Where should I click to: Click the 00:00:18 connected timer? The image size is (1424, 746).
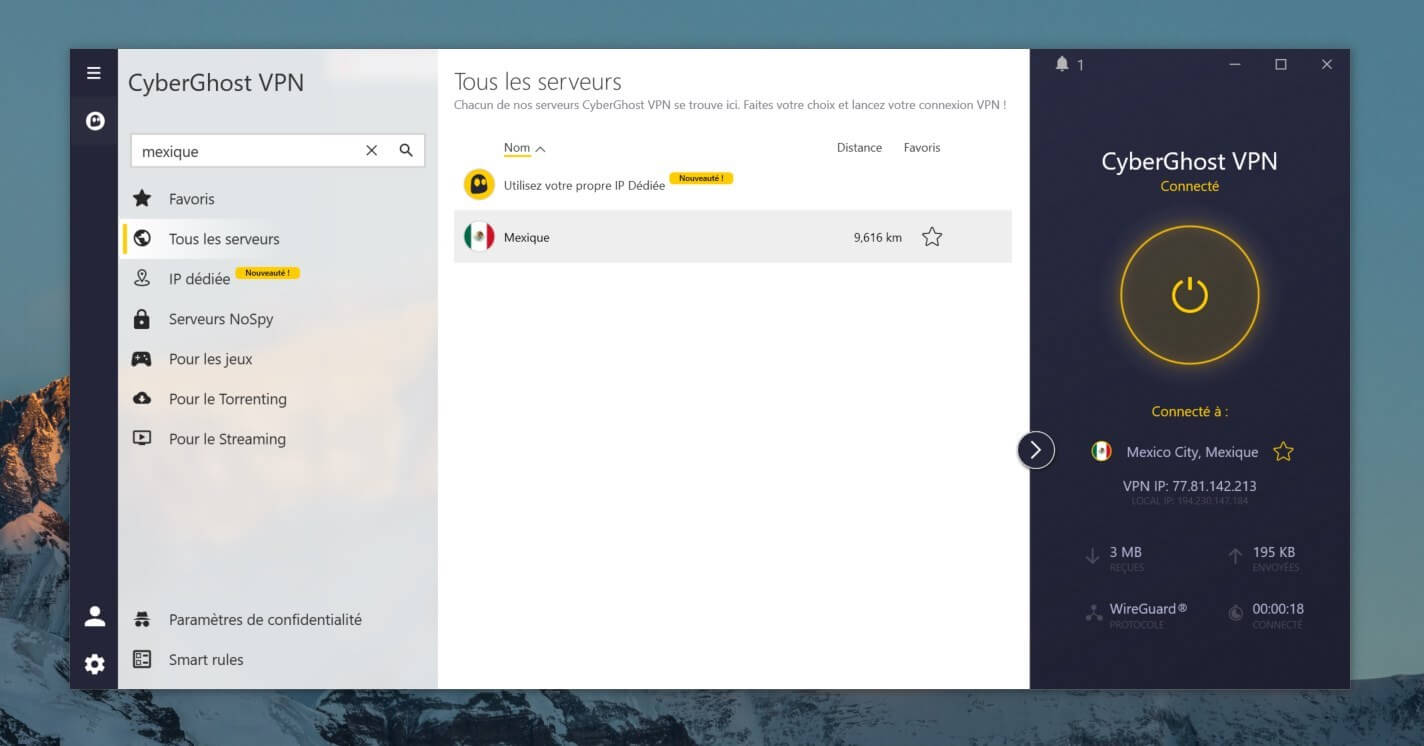[x=1278, y=608]
